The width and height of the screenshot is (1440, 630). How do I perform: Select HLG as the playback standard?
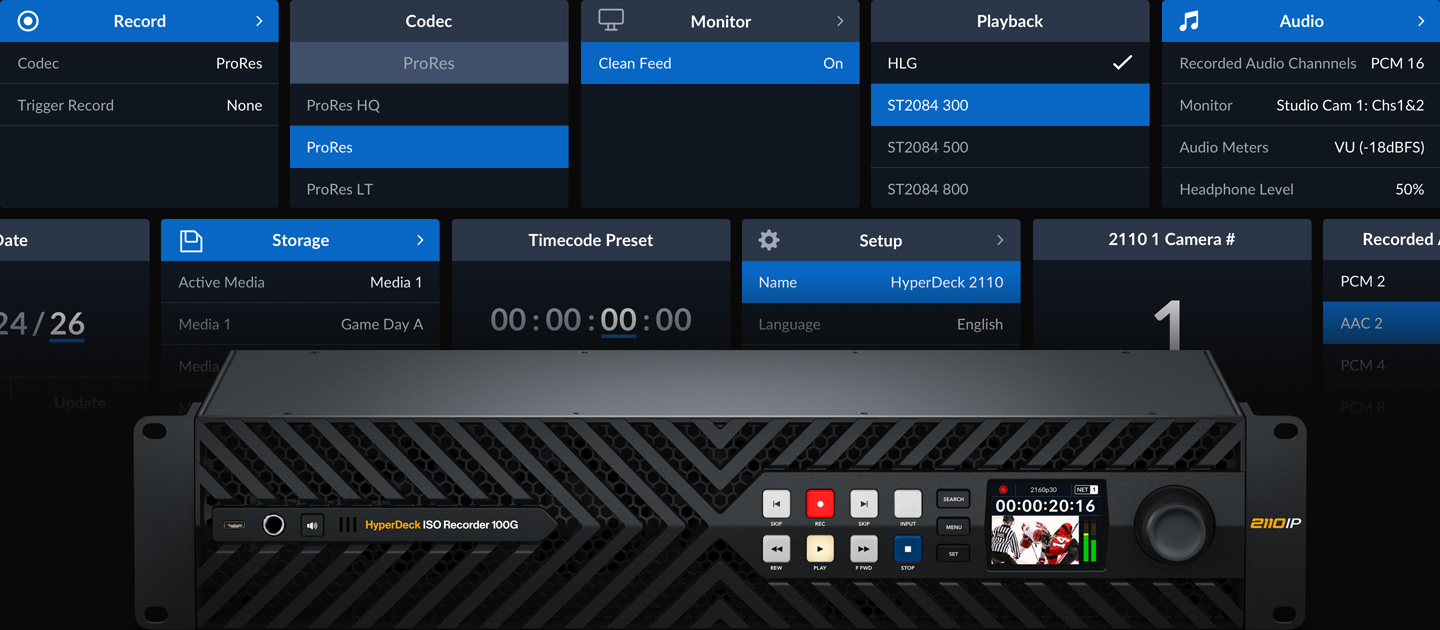click(1009, 62)
